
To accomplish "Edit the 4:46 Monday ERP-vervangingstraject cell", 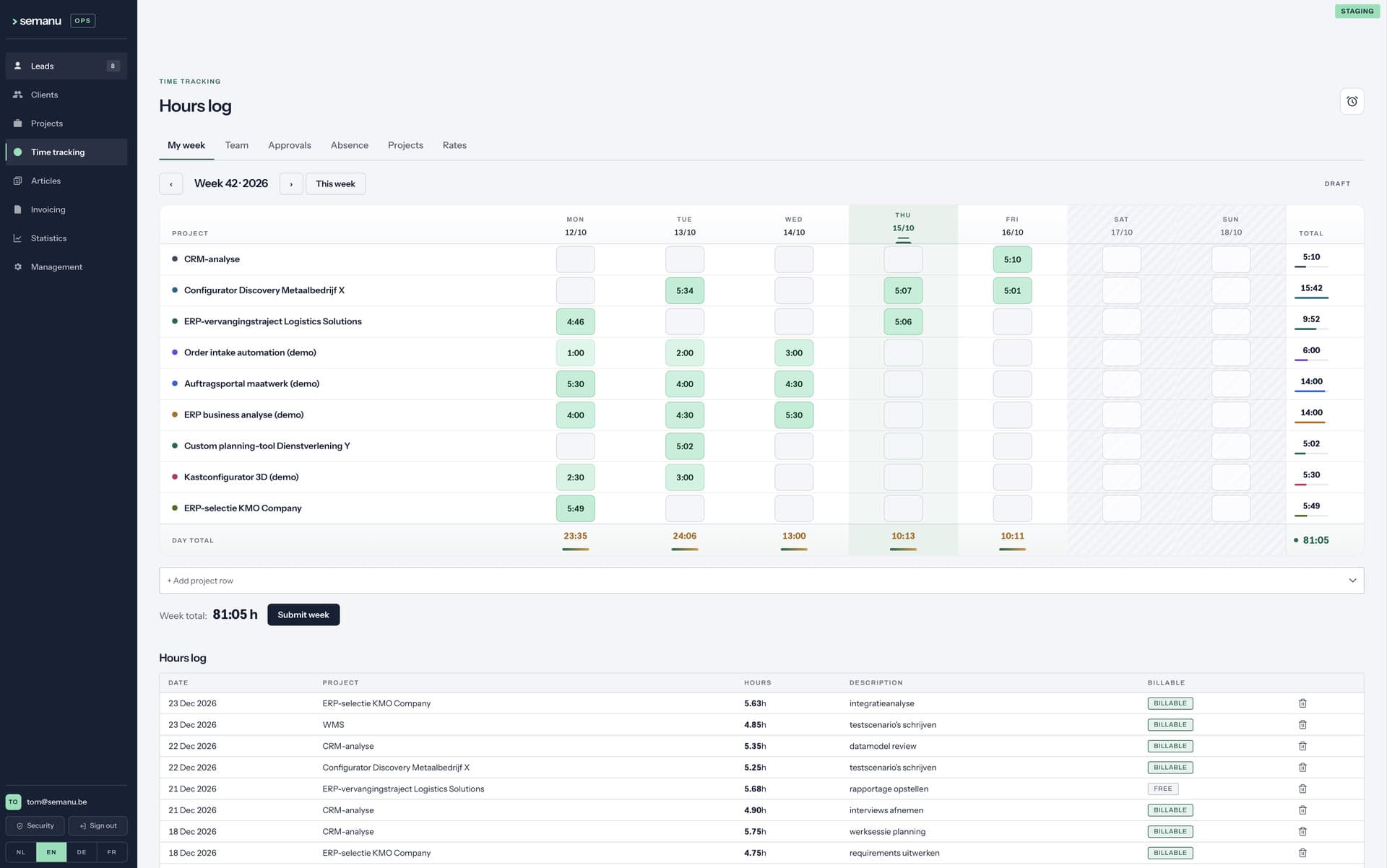I will [576, 321].
